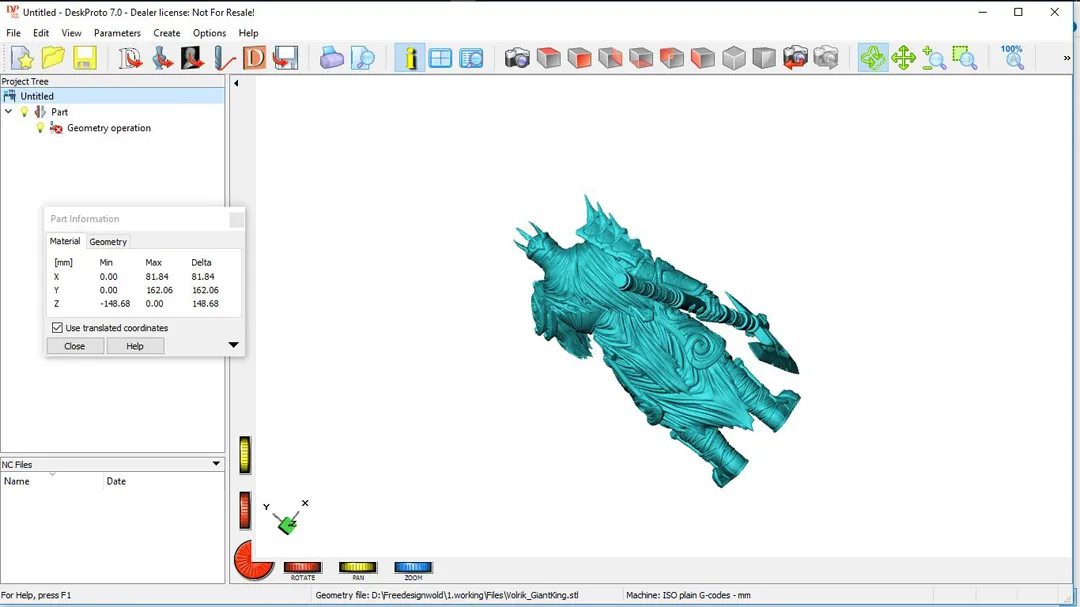Open the Create menu
The width and height of the screenshot is (1080, 607).
coord(167,33)
